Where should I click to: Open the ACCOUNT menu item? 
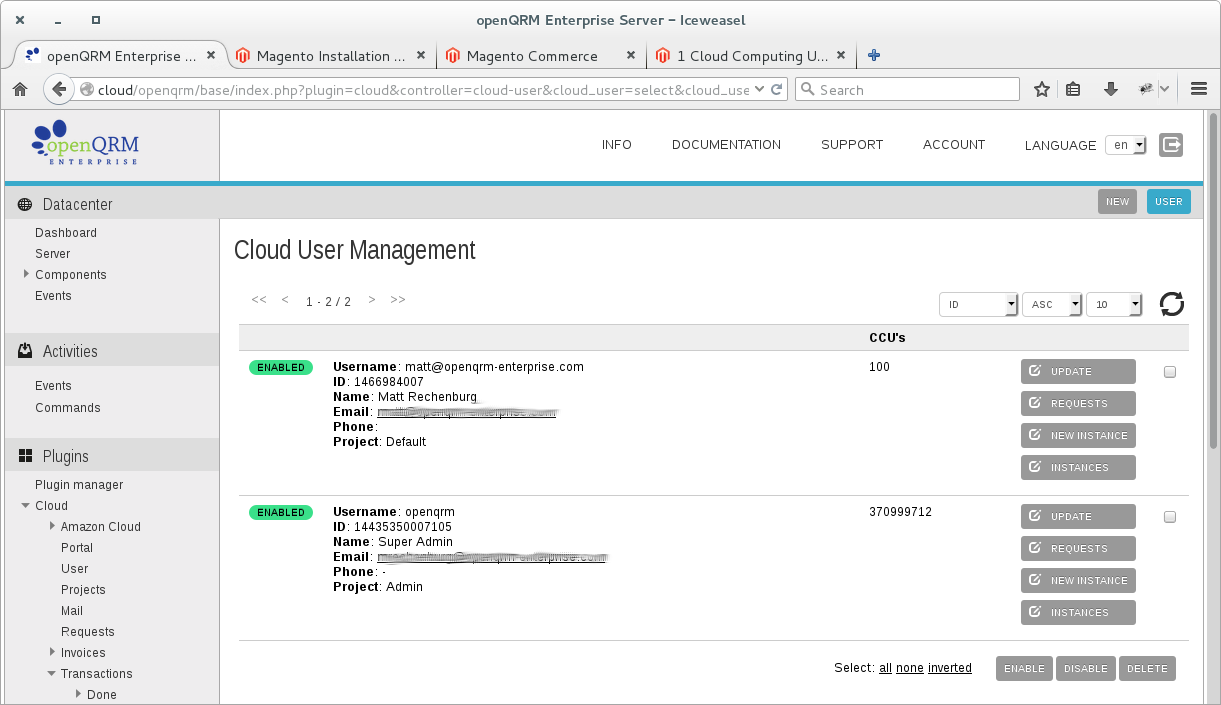954,145
